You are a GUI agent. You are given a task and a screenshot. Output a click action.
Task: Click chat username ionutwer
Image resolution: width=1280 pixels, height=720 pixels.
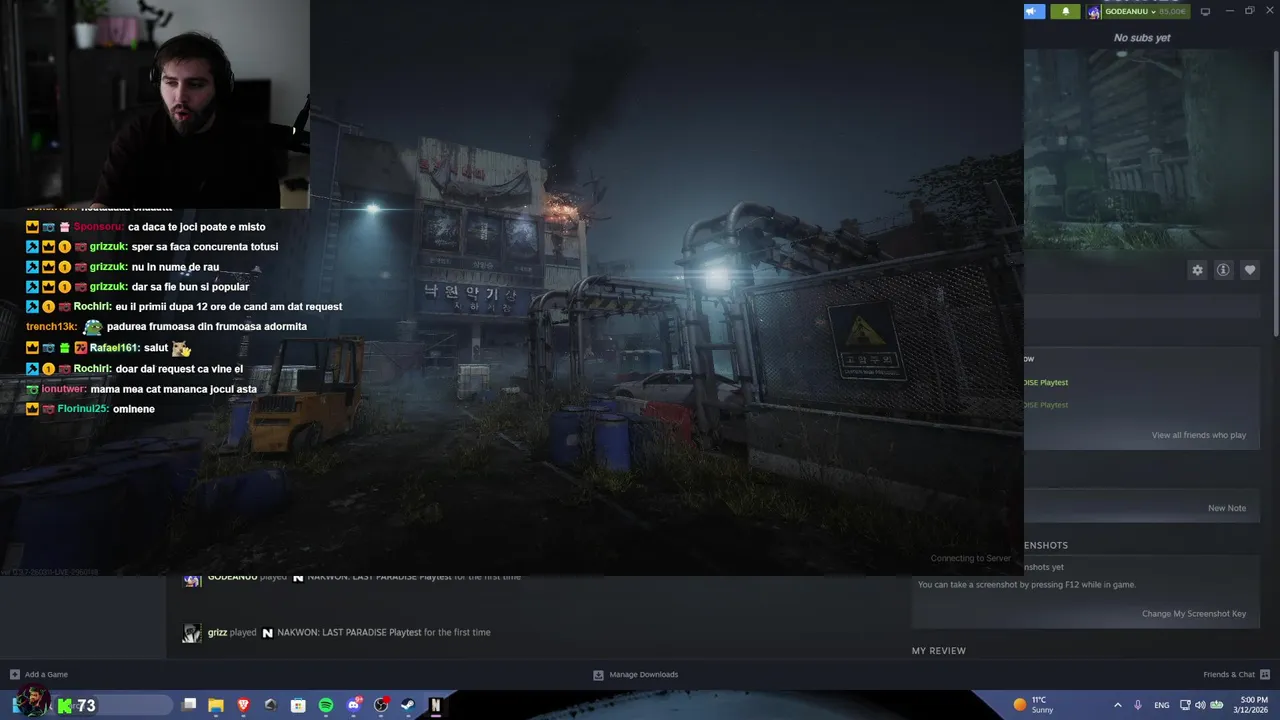[64, 389]
